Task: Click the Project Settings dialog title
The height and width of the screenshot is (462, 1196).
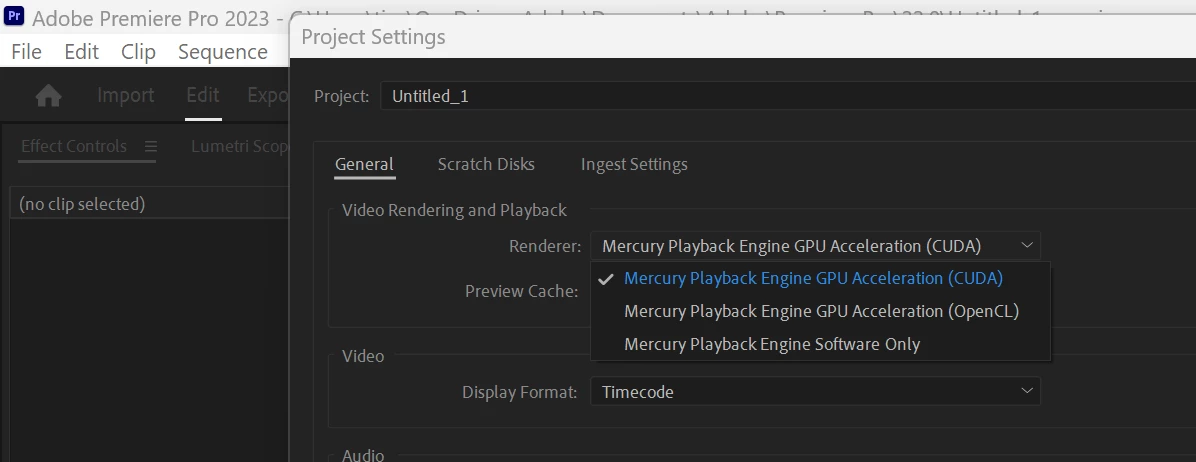Action: point(373,37)
